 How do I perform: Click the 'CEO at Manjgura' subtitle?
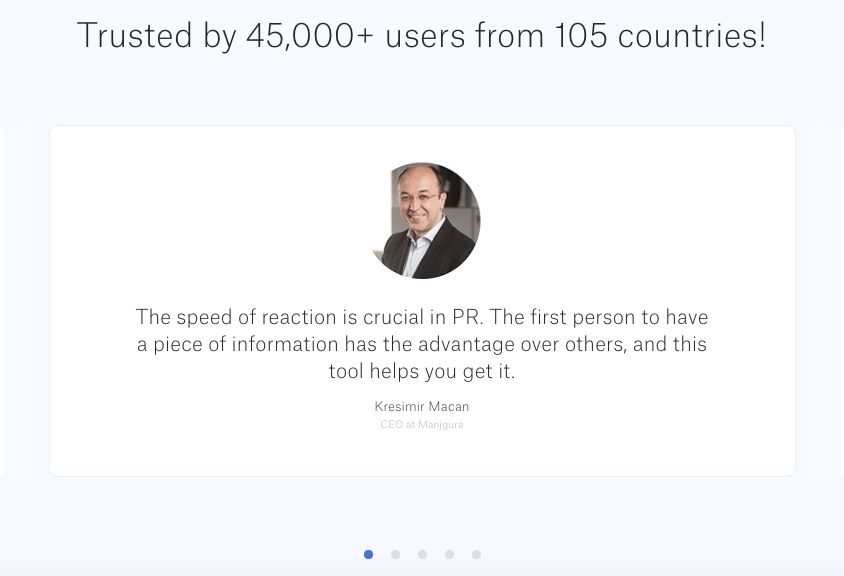click(421, 425)
